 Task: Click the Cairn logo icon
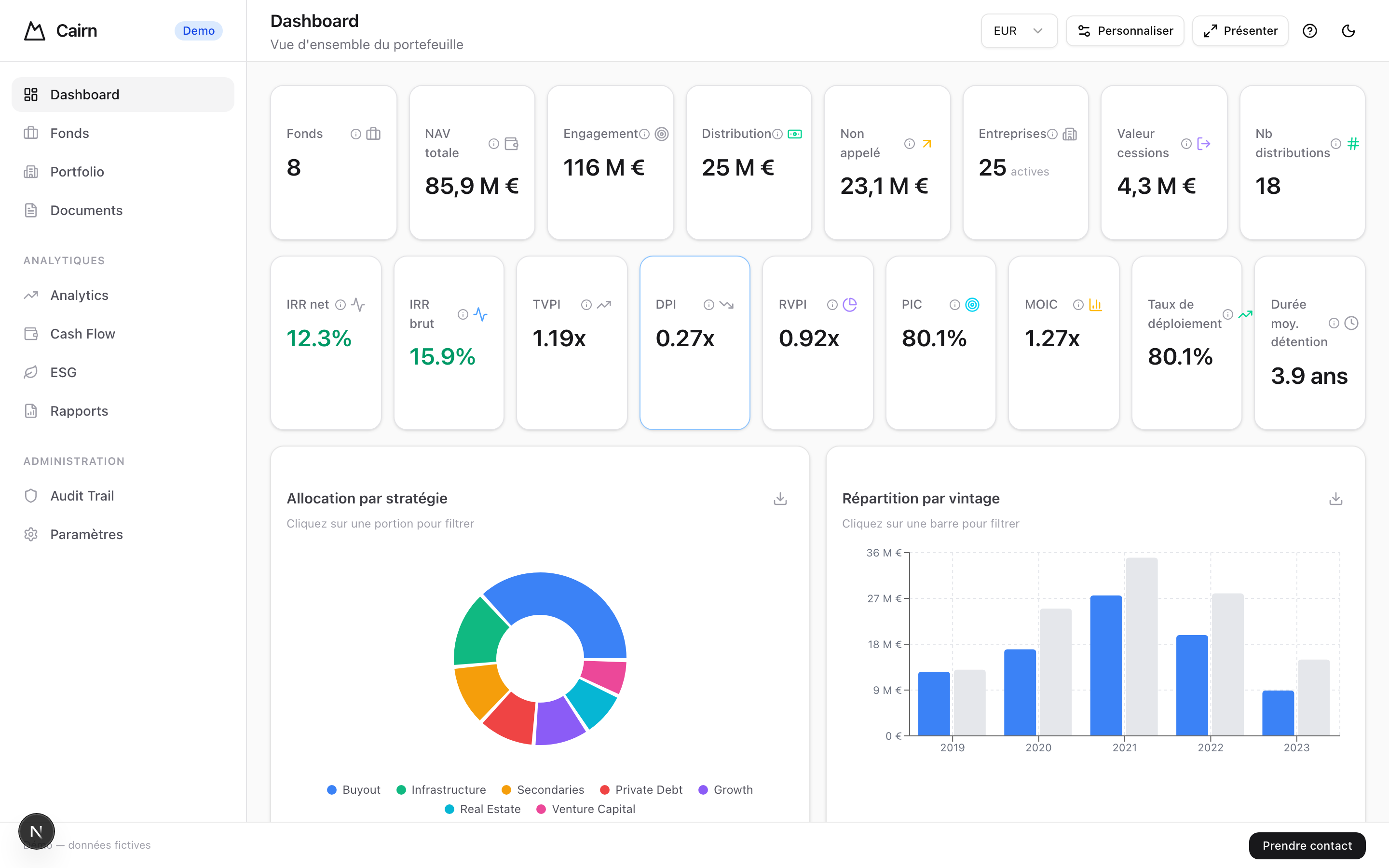click(x=34, y=31)
